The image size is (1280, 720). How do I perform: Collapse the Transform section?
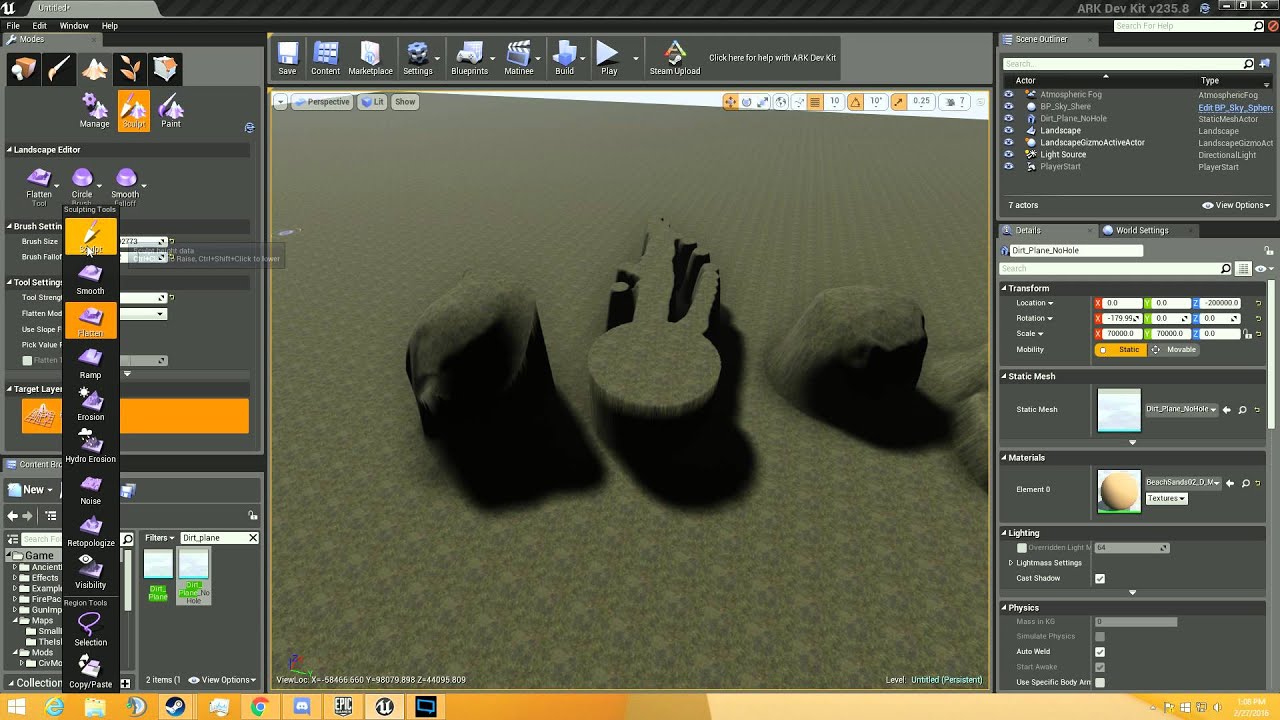coord(1005,288)
